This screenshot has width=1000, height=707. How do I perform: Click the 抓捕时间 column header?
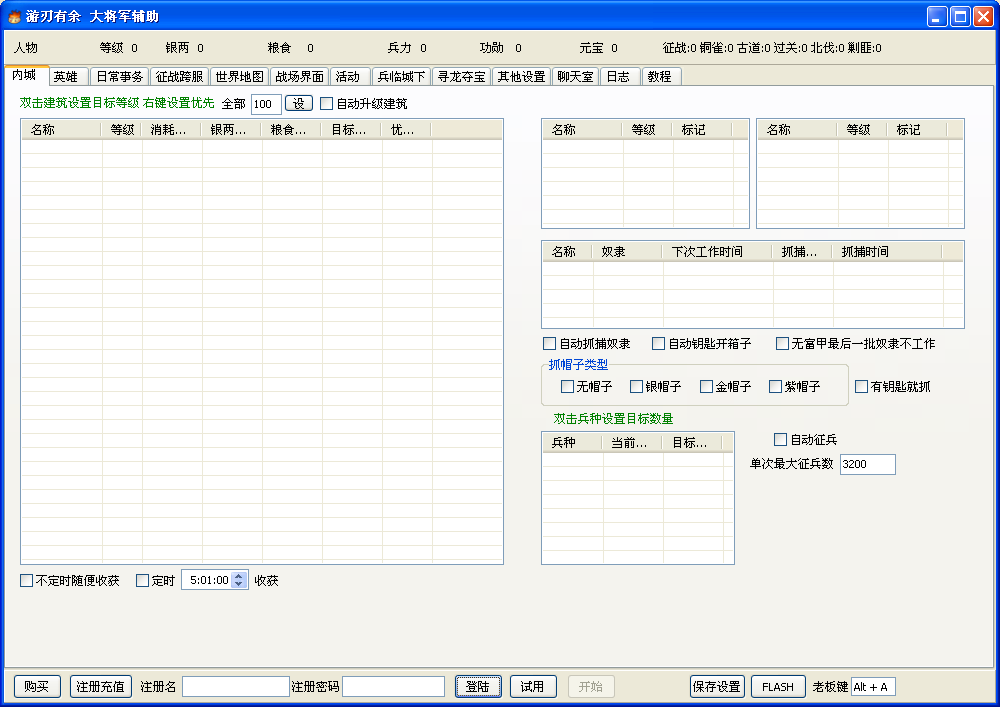click(x=887, y=252)
